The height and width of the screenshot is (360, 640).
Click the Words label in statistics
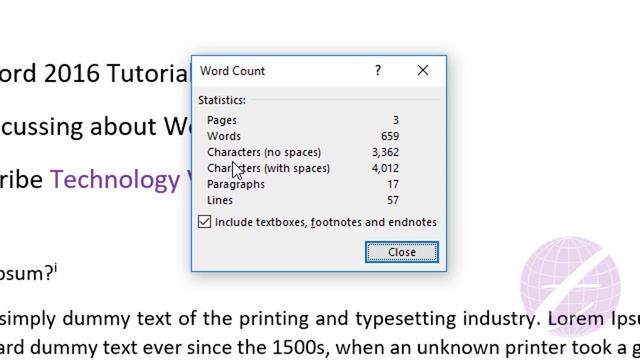tap(224, 136)
